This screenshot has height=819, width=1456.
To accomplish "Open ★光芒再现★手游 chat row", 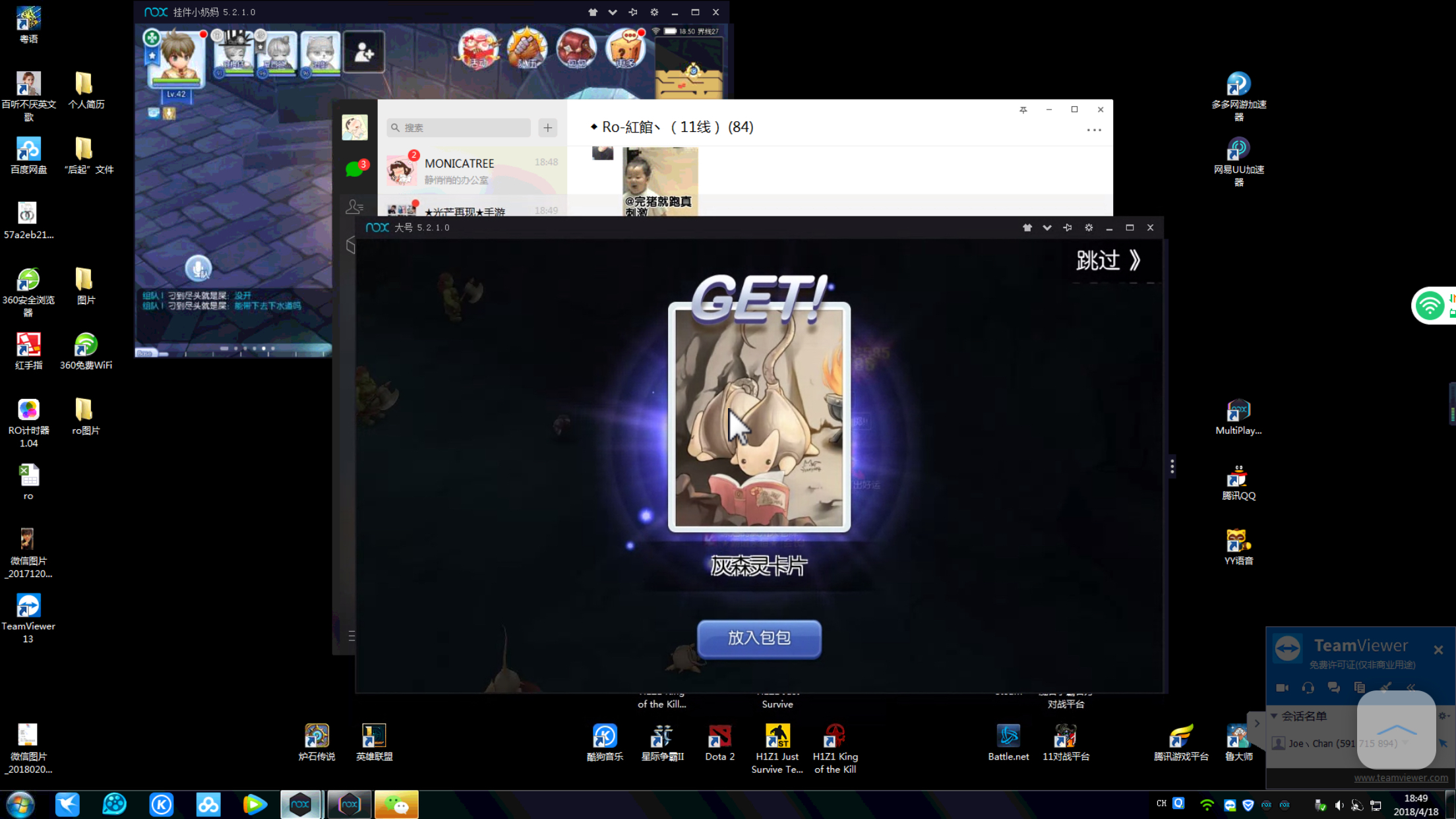I will (472, 206).
